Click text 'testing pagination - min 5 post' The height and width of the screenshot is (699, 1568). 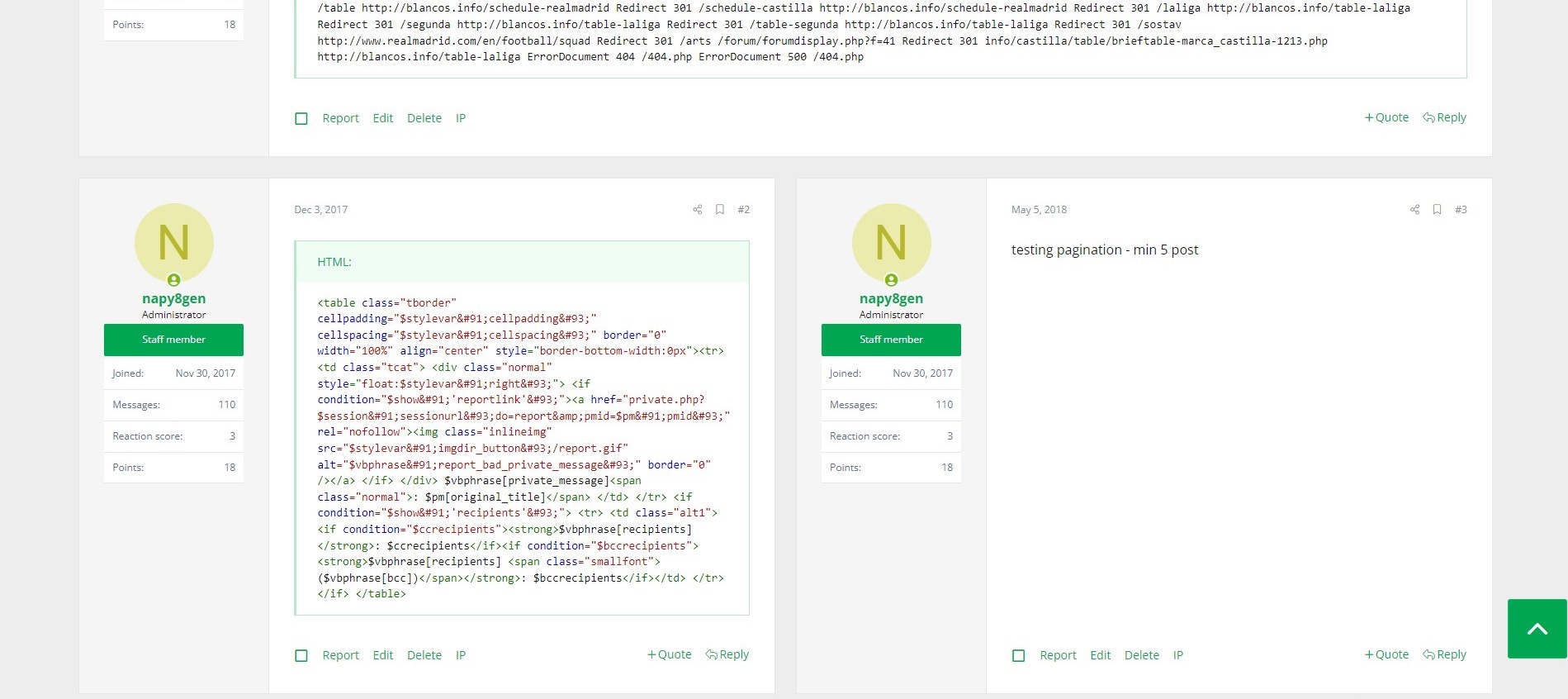(x=1105, y=250)
